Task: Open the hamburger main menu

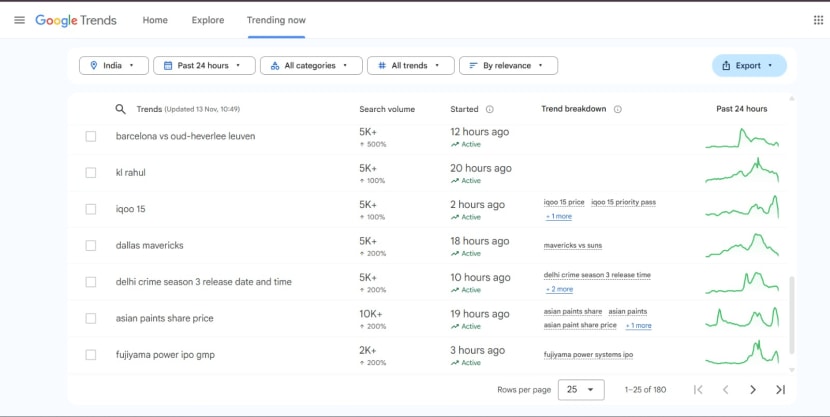Action: [19, 20]
